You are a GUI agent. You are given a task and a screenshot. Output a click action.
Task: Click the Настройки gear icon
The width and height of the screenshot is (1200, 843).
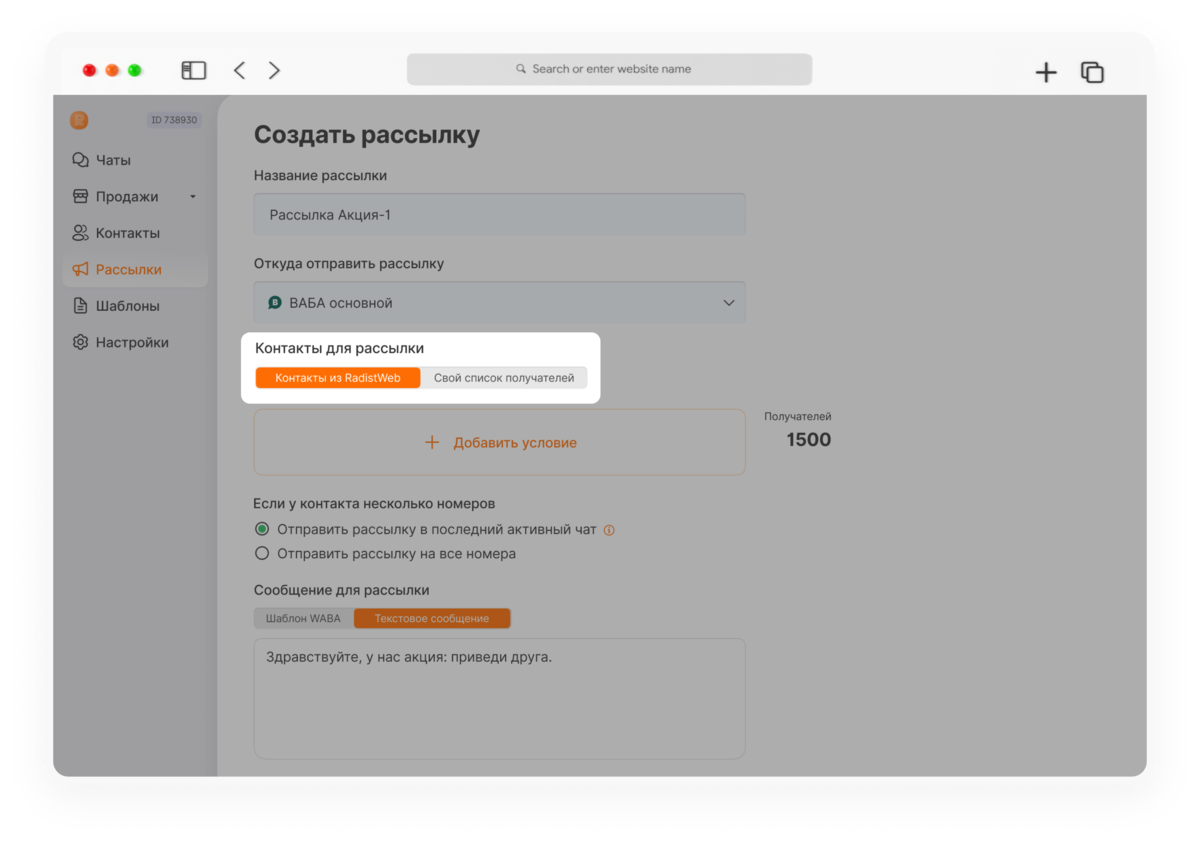[x=80, y=342]
